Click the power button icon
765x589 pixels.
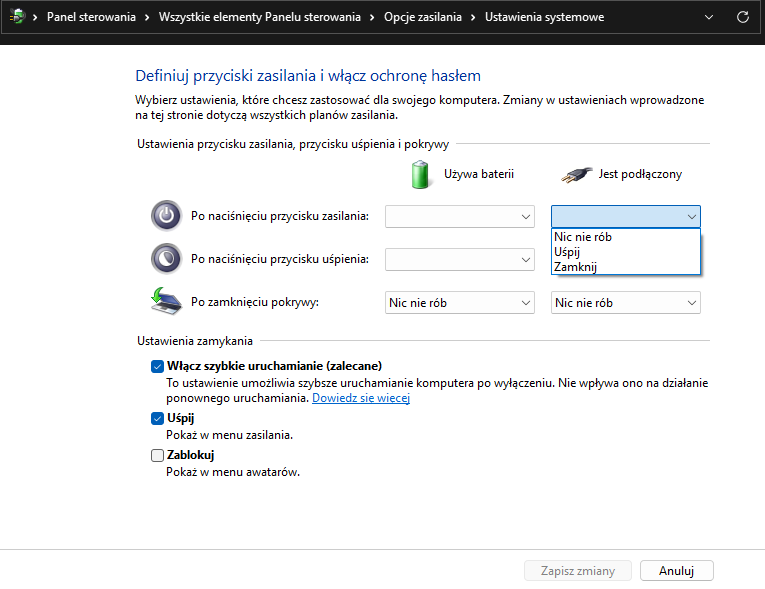(166, 215)
